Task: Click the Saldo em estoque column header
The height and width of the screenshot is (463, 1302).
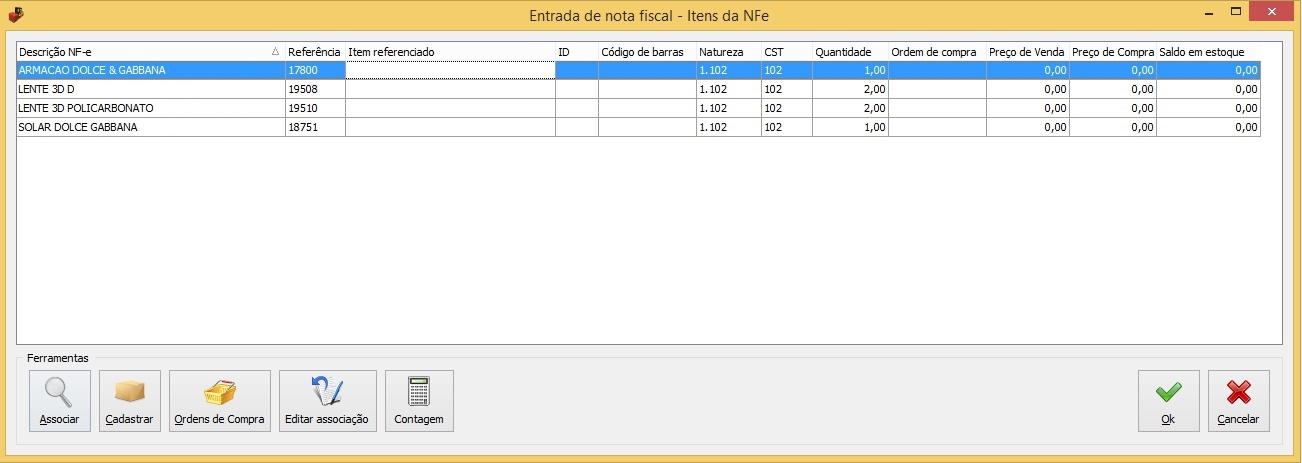Action: (x=1201, y=52)
